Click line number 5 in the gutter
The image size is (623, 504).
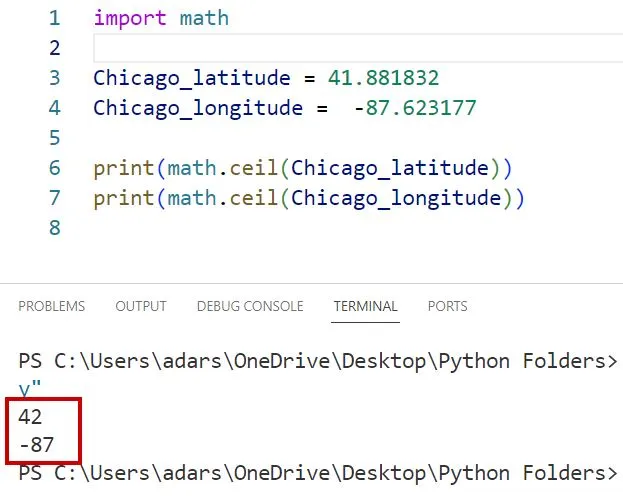pos(54,138)
